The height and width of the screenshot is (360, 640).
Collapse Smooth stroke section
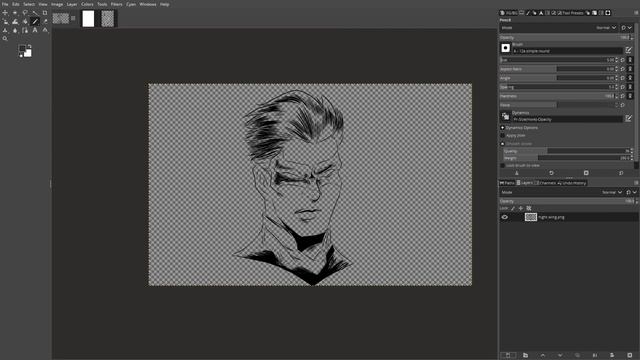[502, 144]
